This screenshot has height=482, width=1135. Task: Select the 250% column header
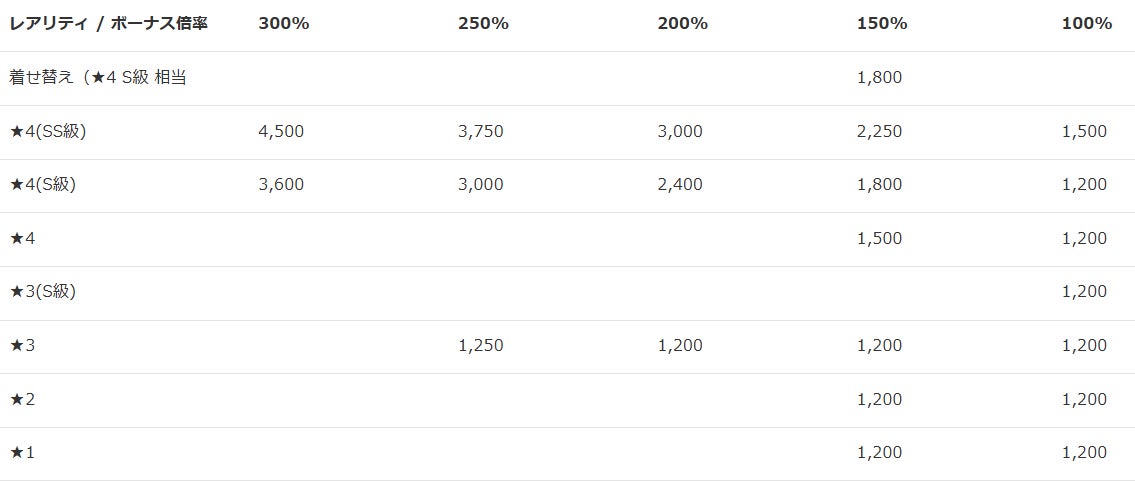pos(483,24)
